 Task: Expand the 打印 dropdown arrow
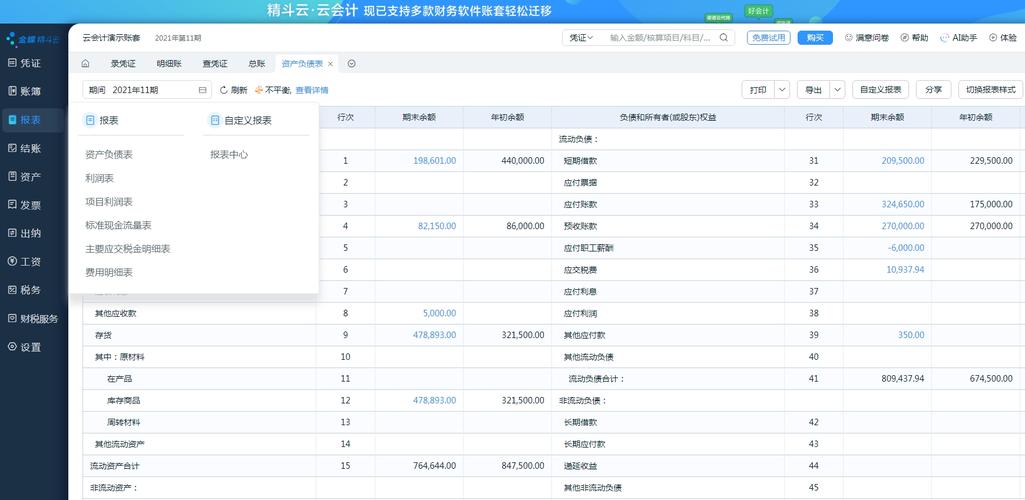[x=782, y=89]
